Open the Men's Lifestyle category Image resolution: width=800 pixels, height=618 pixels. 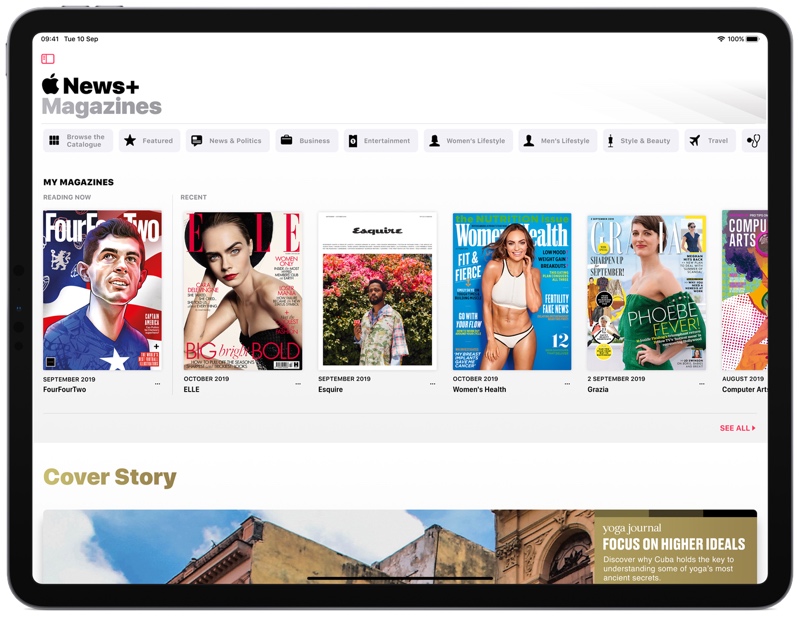(558, 140)
